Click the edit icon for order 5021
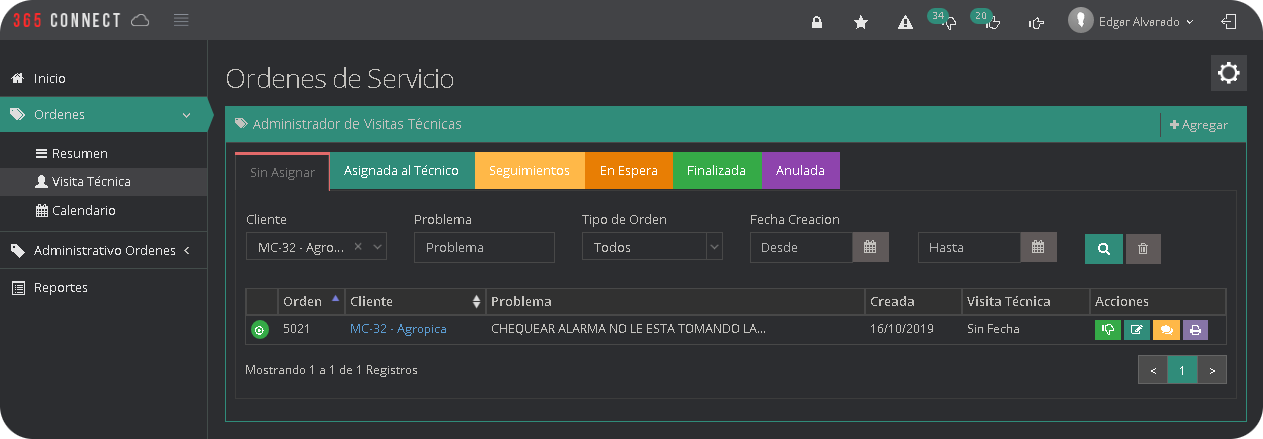The height and width of the screenshot is (439, 1263). click(1137, 329)
